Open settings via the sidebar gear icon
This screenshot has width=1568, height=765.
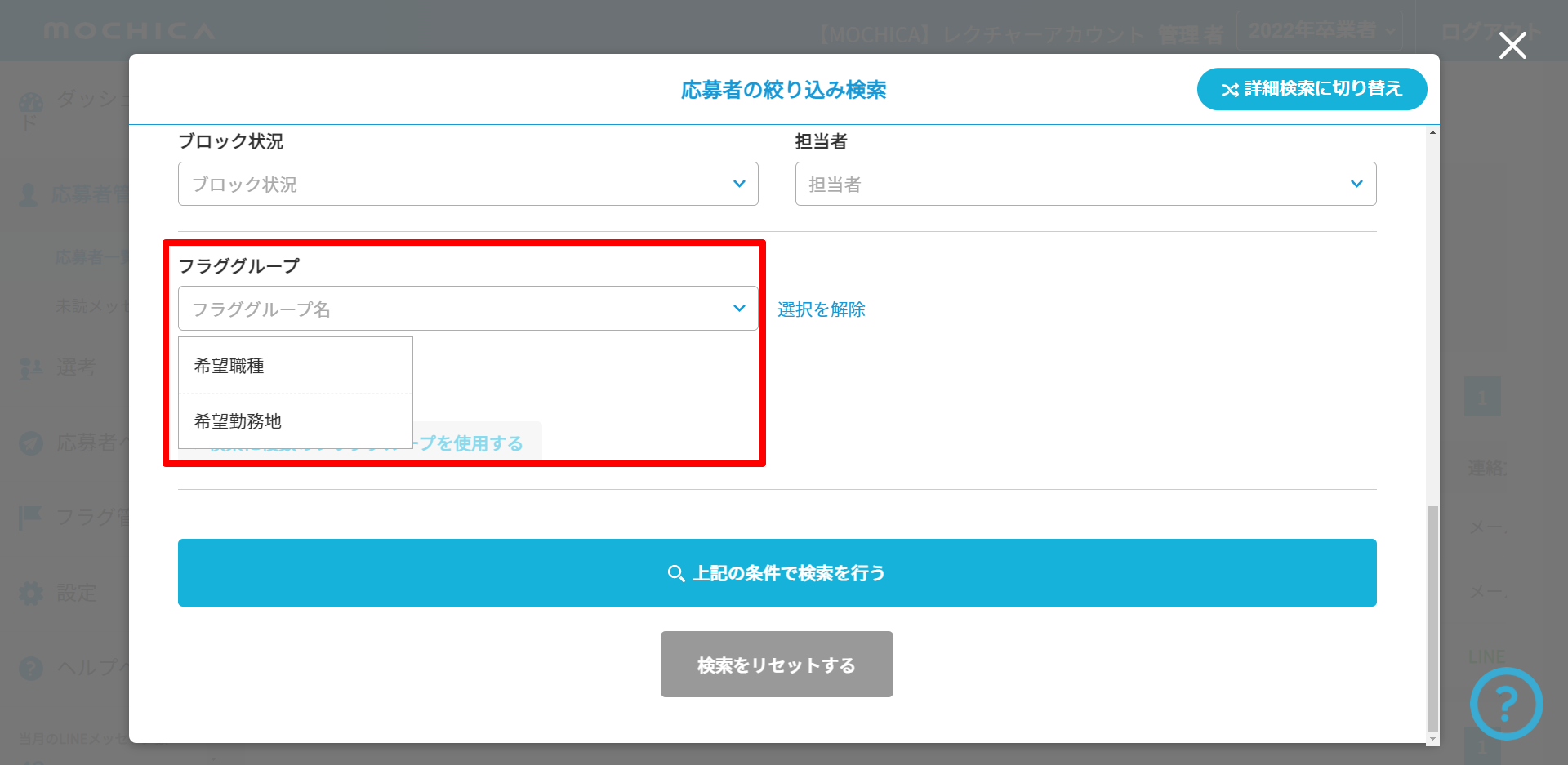click(31, 593)
